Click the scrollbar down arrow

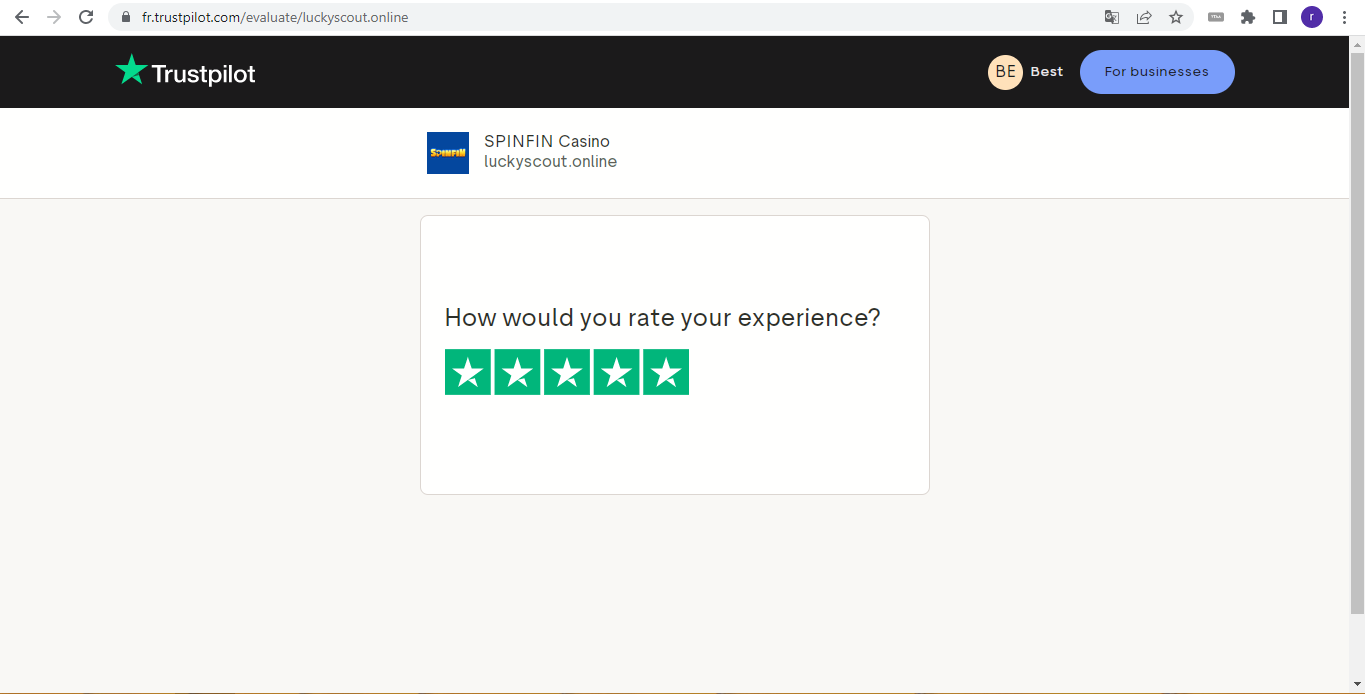tap(1357, 685)
